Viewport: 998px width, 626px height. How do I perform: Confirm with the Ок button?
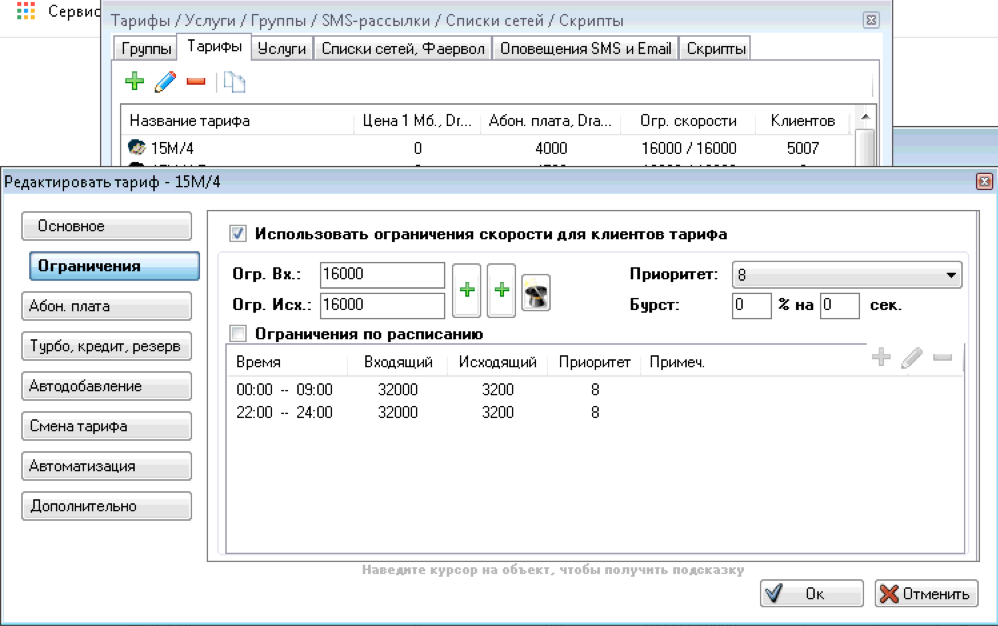(x=812, y=594)
